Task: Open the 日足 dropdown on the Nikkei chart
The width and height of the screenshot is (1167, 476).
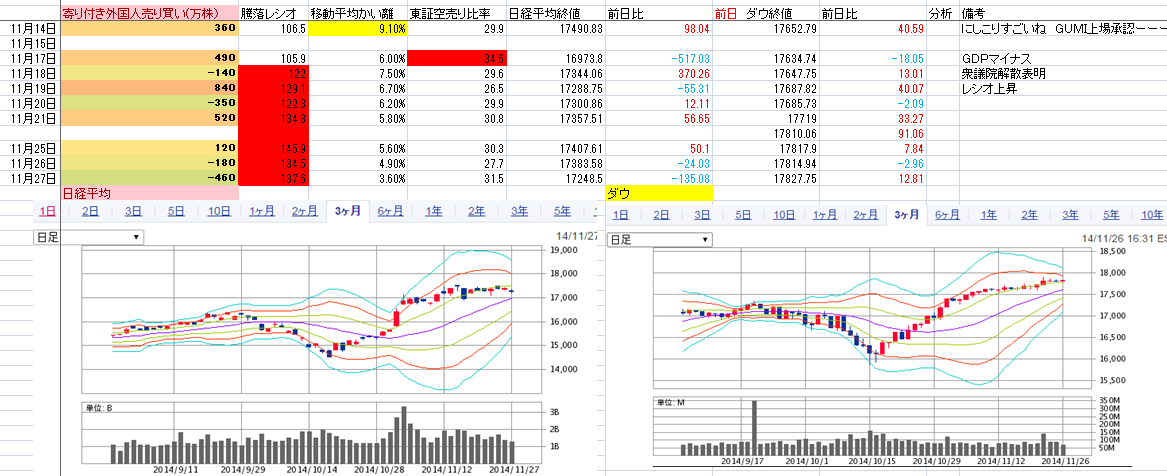Action: (x=89, y=238)
